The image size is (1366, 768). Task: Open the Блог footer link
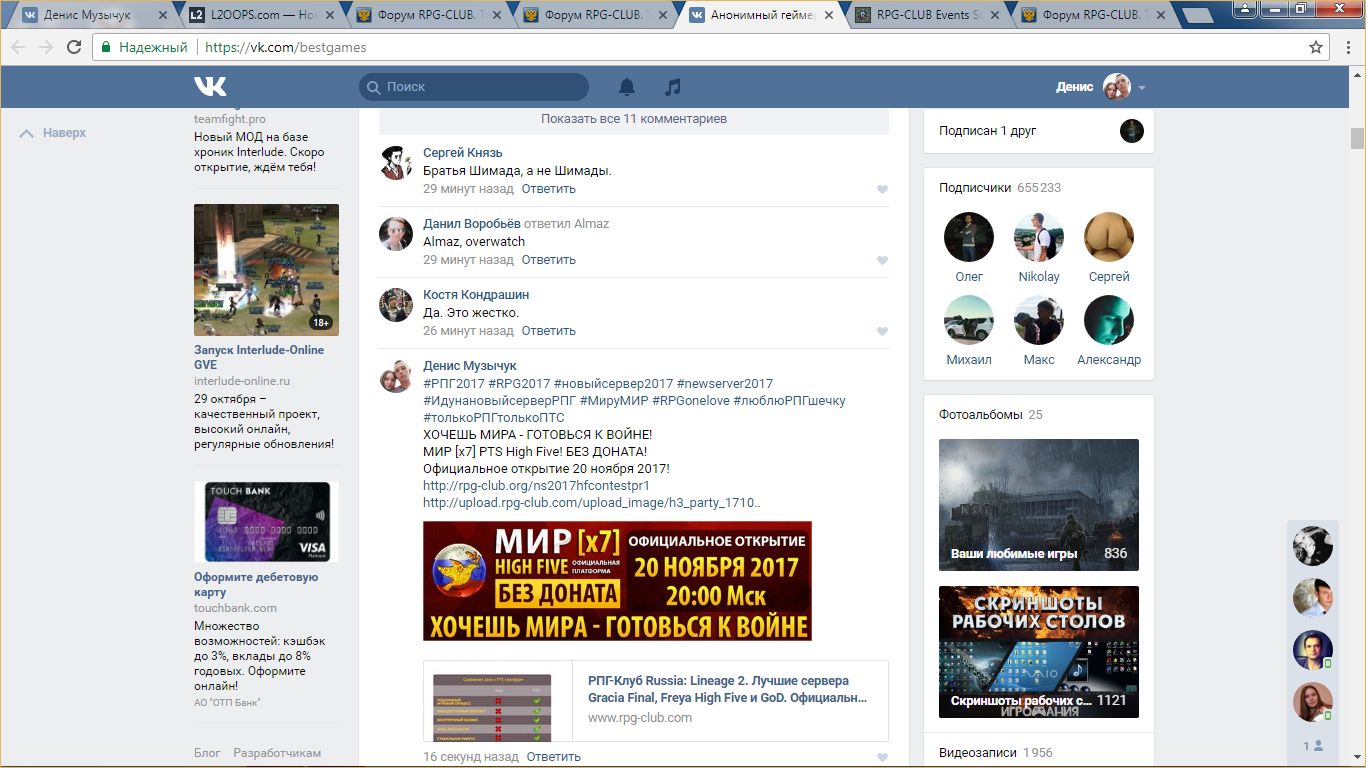(x=207, y=753)
